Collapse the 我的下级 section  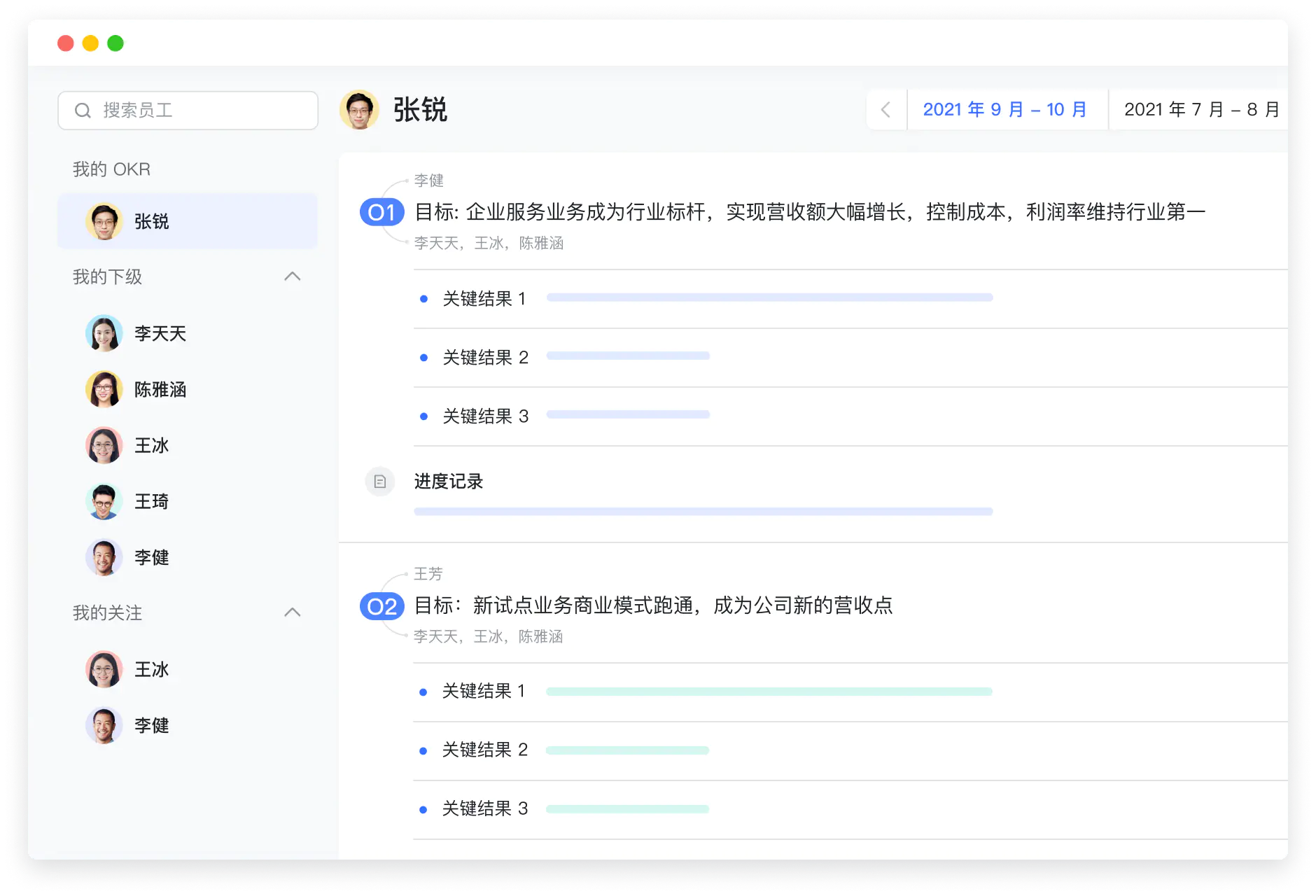(x=293, y=276)
